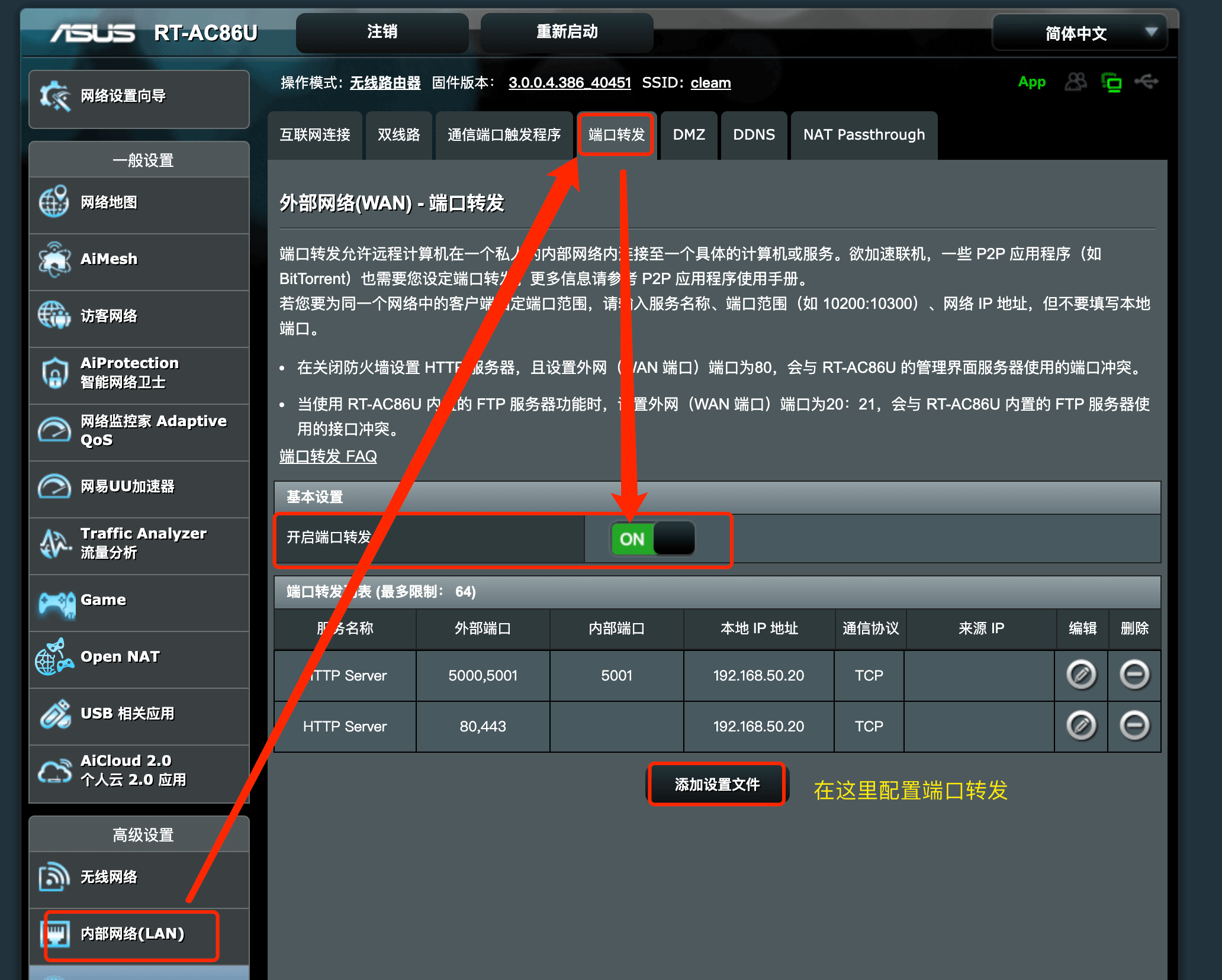Click the AiMesh sidebar icon
Viewport: 1222px width, 980px height.
click(54, 259)
